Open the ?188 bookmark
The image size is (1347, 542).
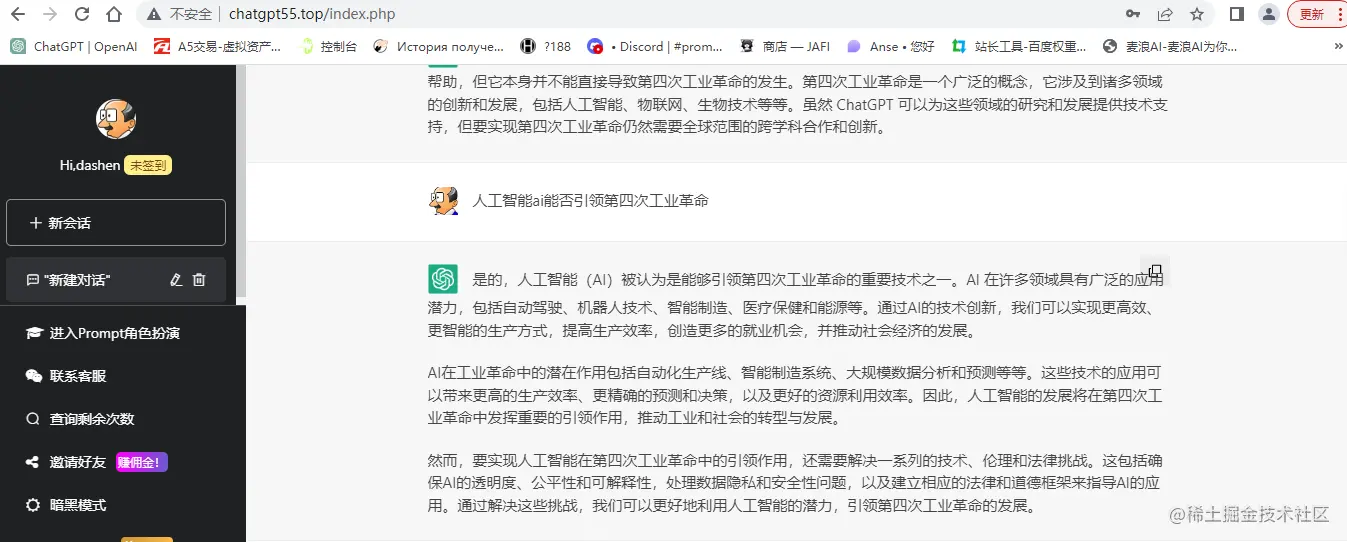click(x=546, y=46)
